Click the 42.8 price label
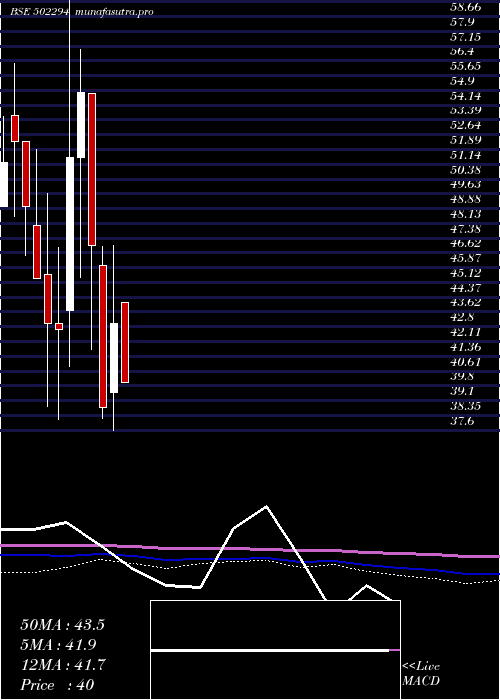This screenshot has width=500, height=700. pos(462,317)
